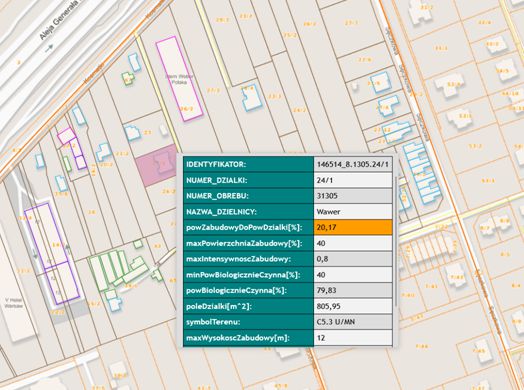Click the orange powZabudowyDoPowDzialki value 20,17
This screenshot has height=390, width=524.
point(353,227)
